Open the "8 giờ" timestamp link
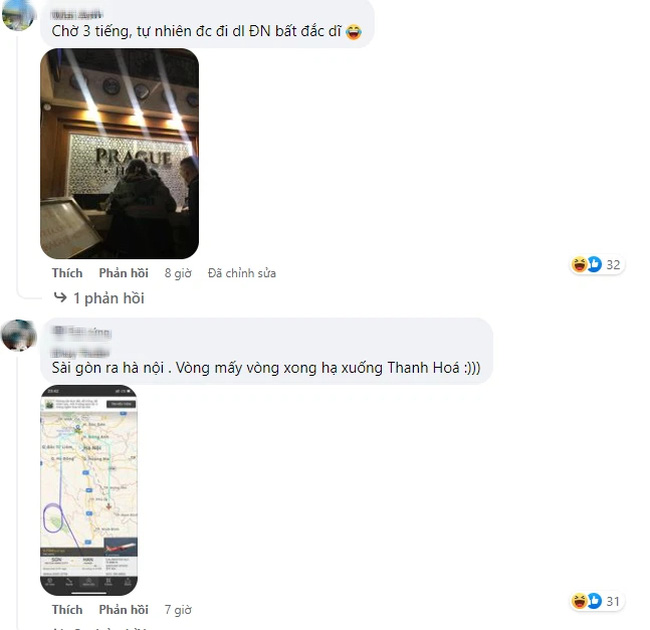650x630 pixels. (178, 273)
